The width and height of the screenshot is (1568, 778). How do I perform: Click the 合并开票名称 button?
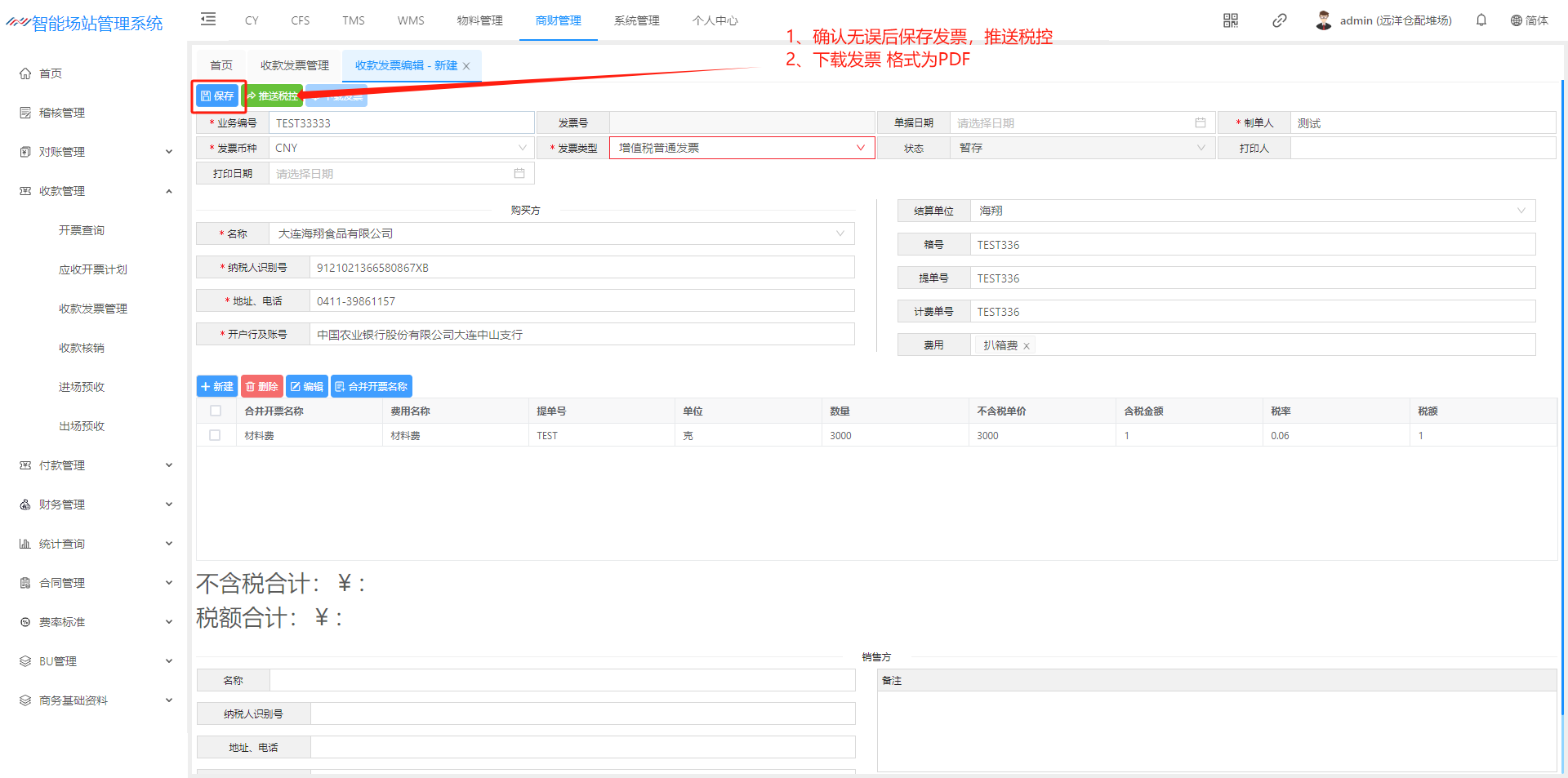(x=372, y=387)
